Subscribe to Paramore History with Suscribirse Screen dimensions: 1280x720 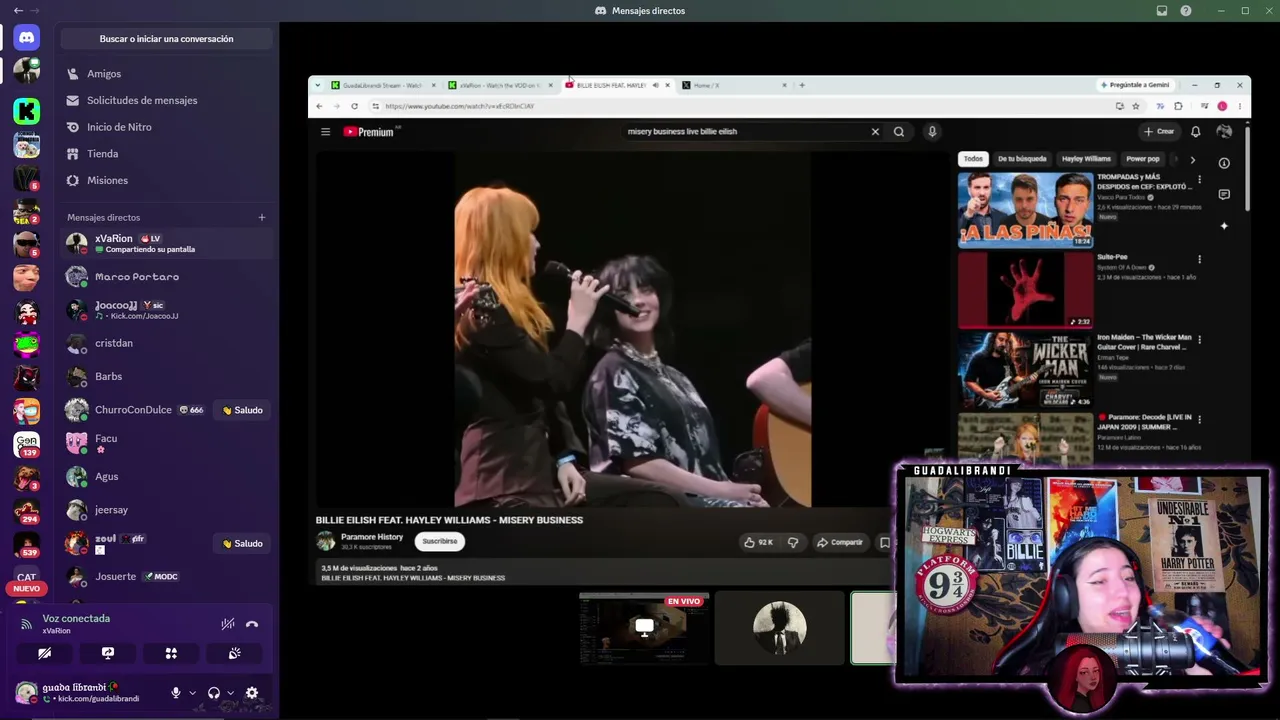[440, 541]
